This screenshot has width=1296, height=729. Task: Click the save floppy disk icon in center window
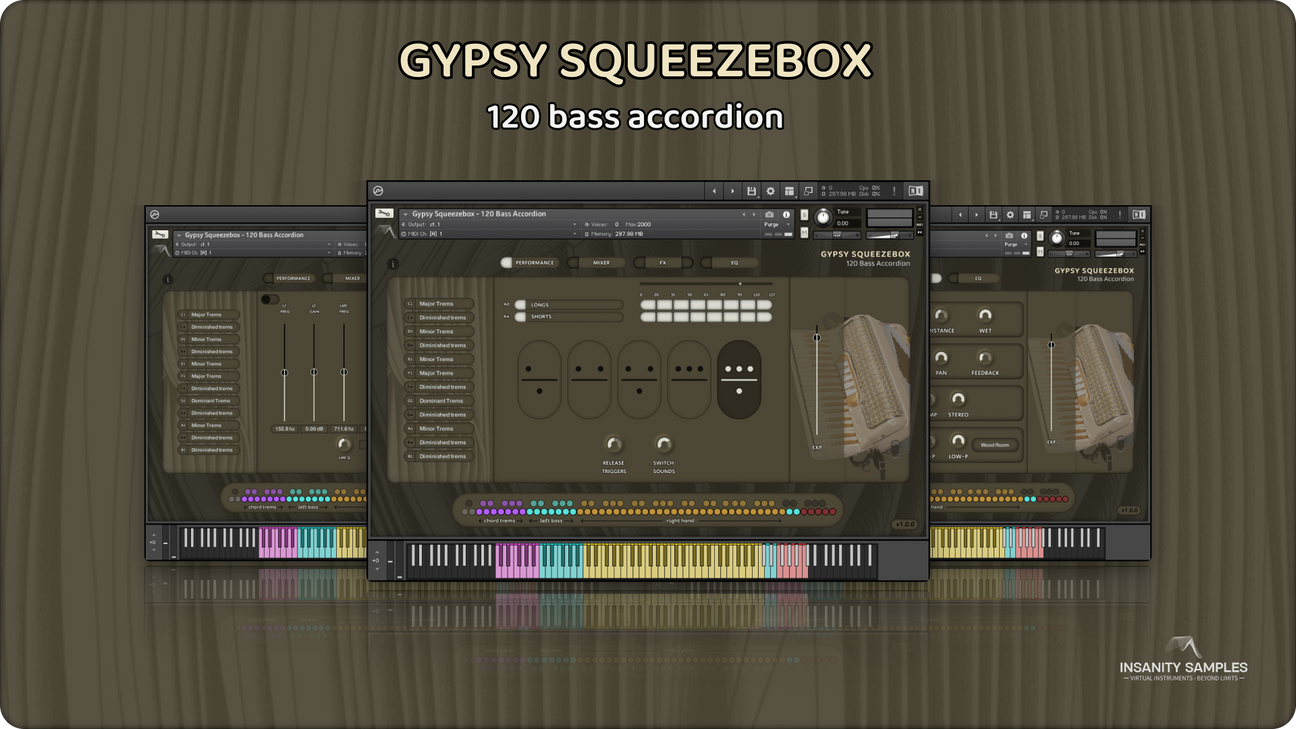pyautogui.click(x=751, y=191)
